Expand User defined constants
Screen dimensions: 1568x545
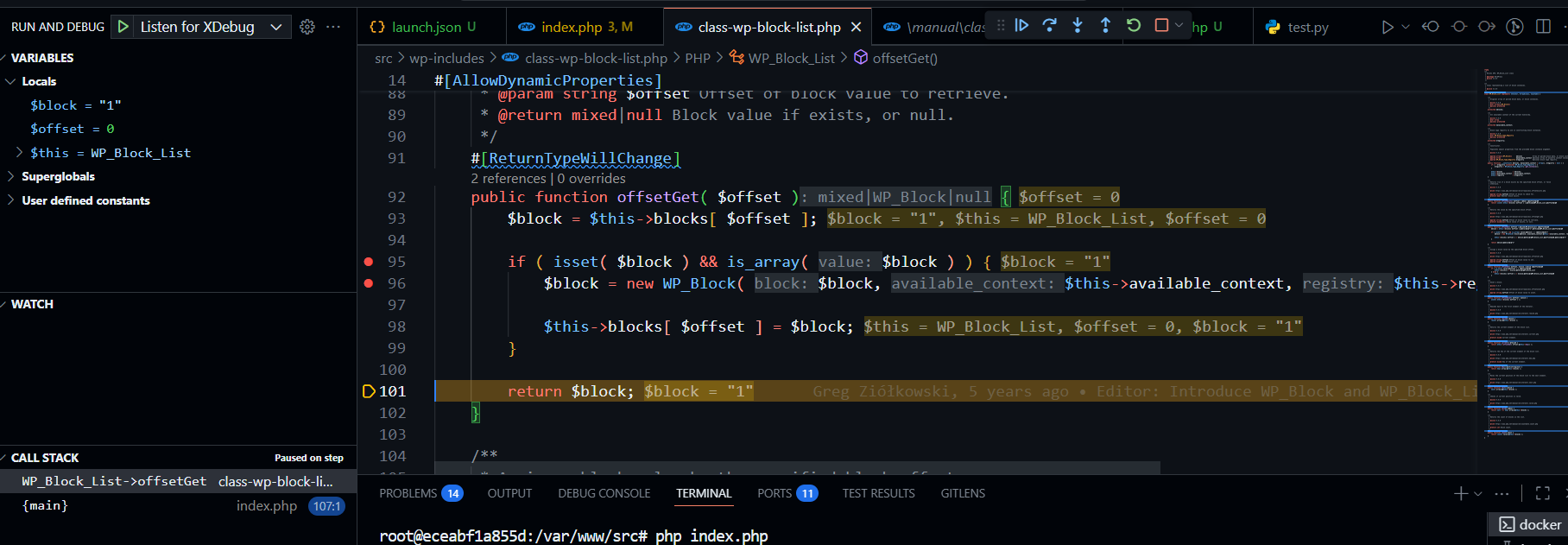(11, 200)
